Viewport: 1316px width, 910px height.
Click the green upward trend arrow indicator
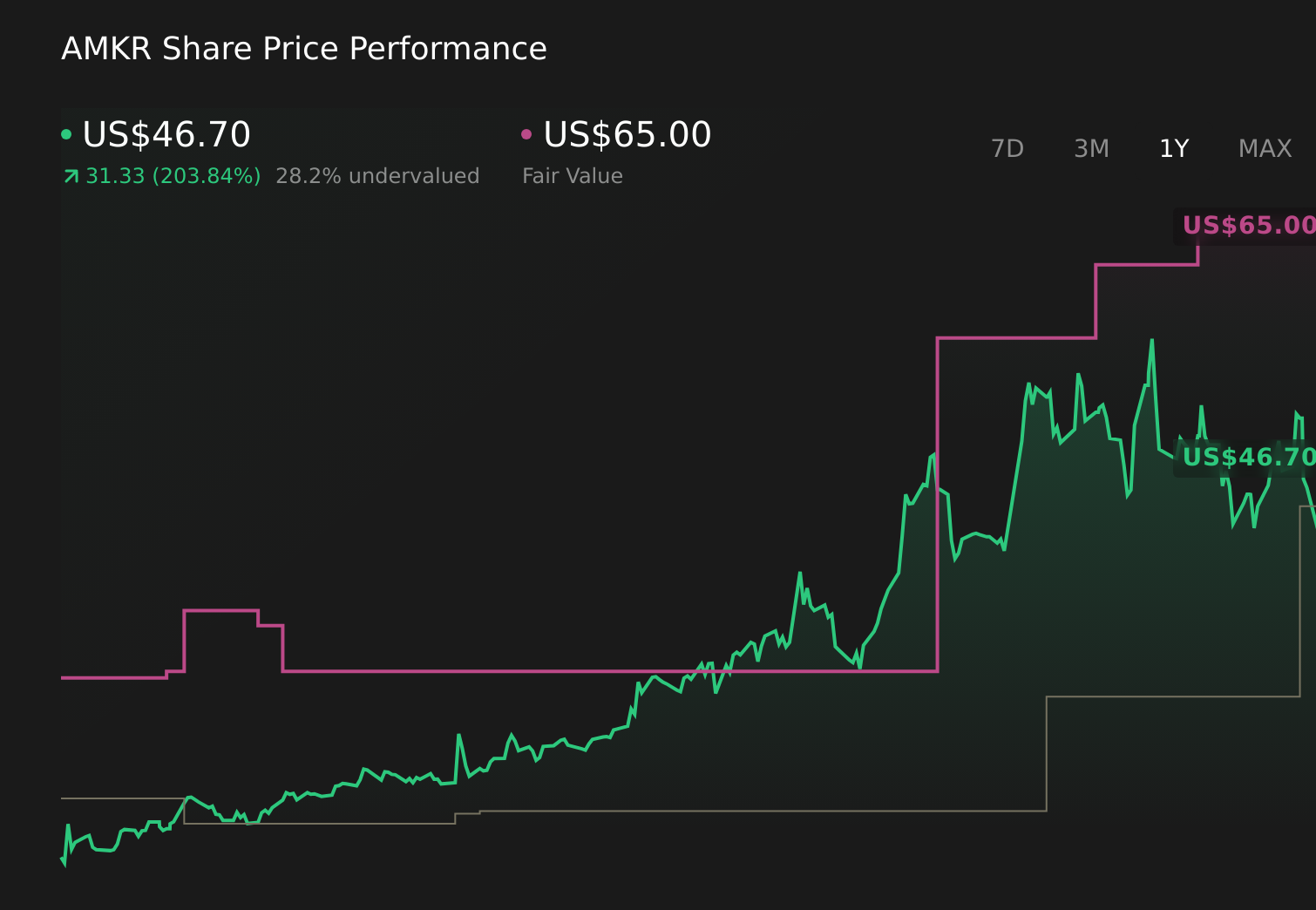pos(69,175)
